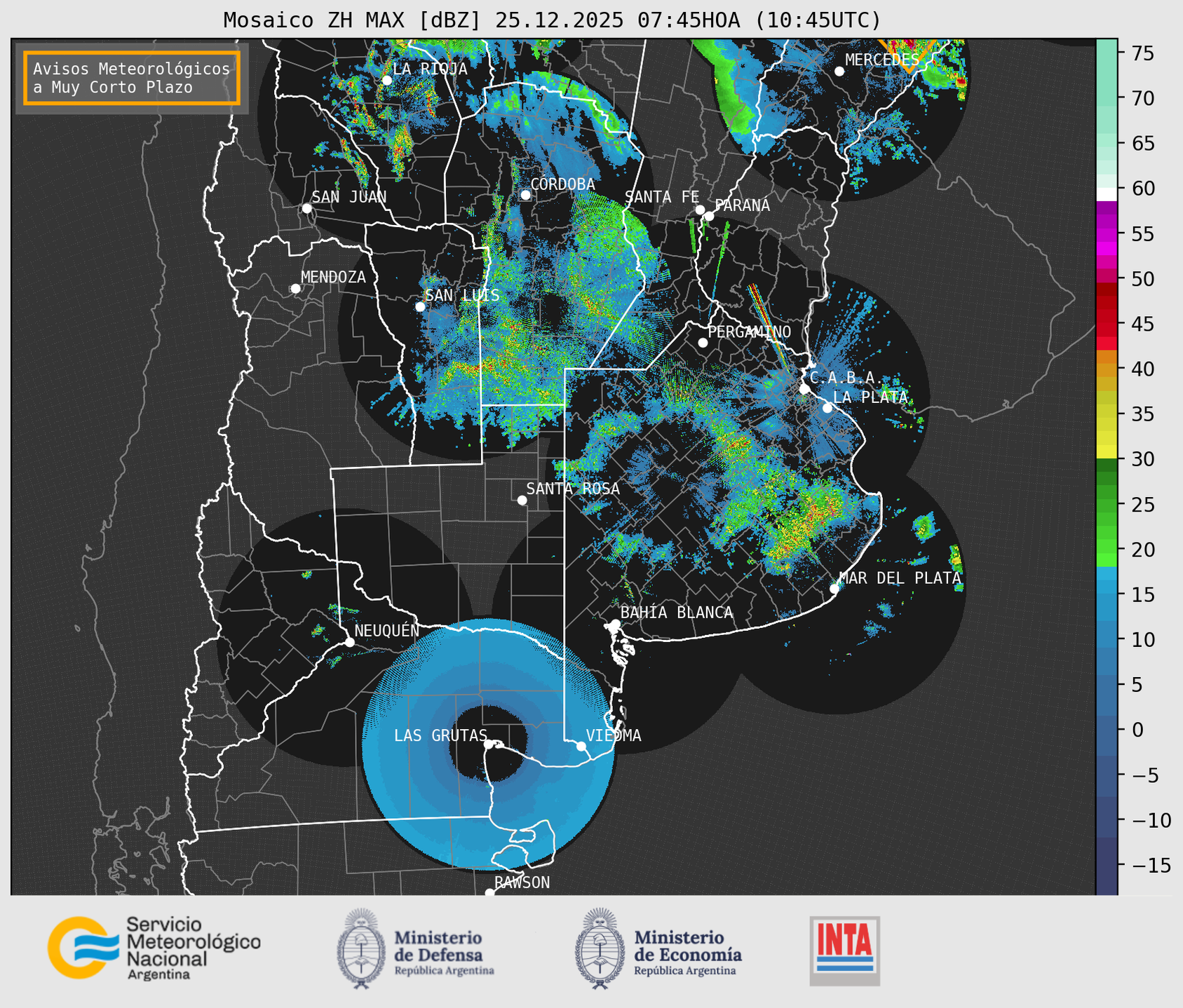This screenshot has width=1183, height=1008.
Task: Click the MERCEDES city marker dot
Action: tap(839, 71)
